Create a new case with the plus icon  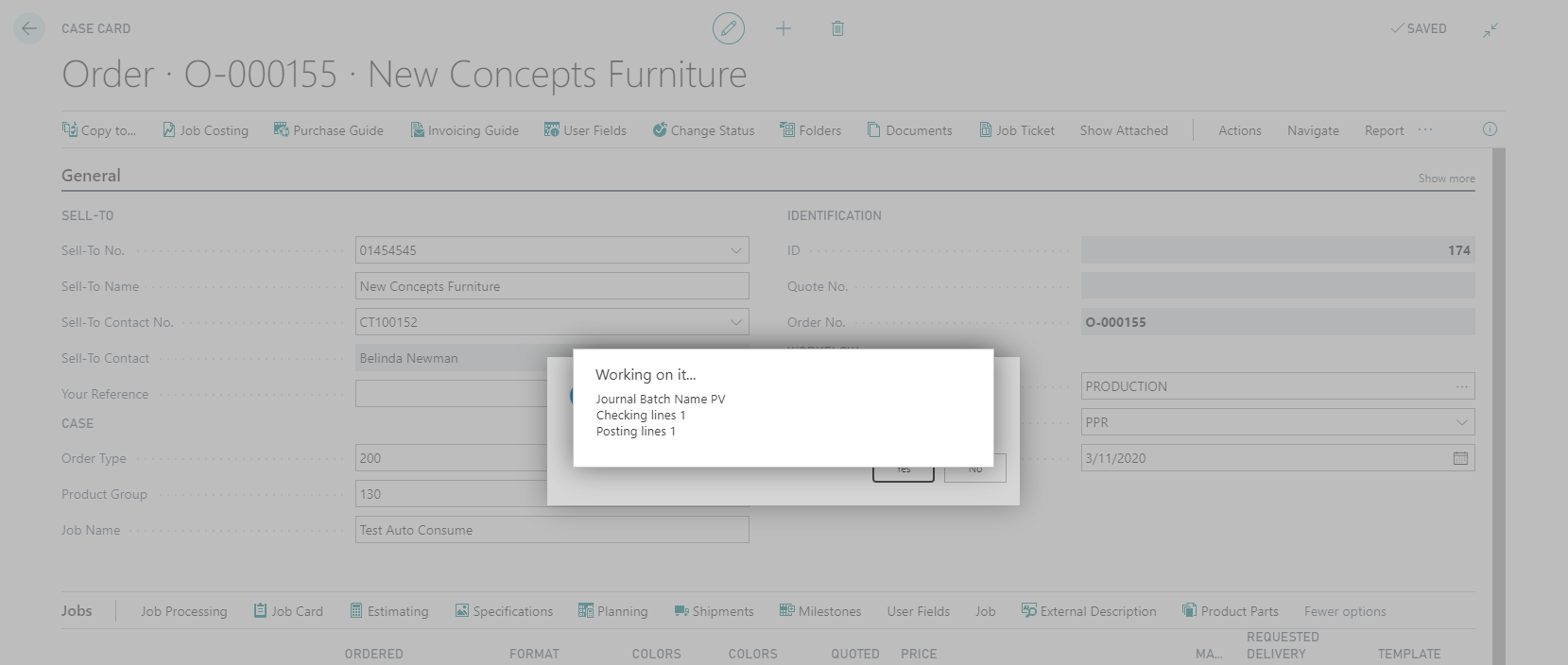[x=784, y=28]
